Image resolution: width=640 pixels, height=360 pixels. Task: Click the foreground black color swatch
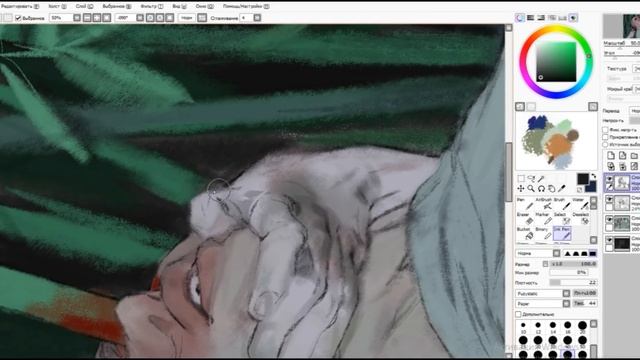tap(582, 179)
